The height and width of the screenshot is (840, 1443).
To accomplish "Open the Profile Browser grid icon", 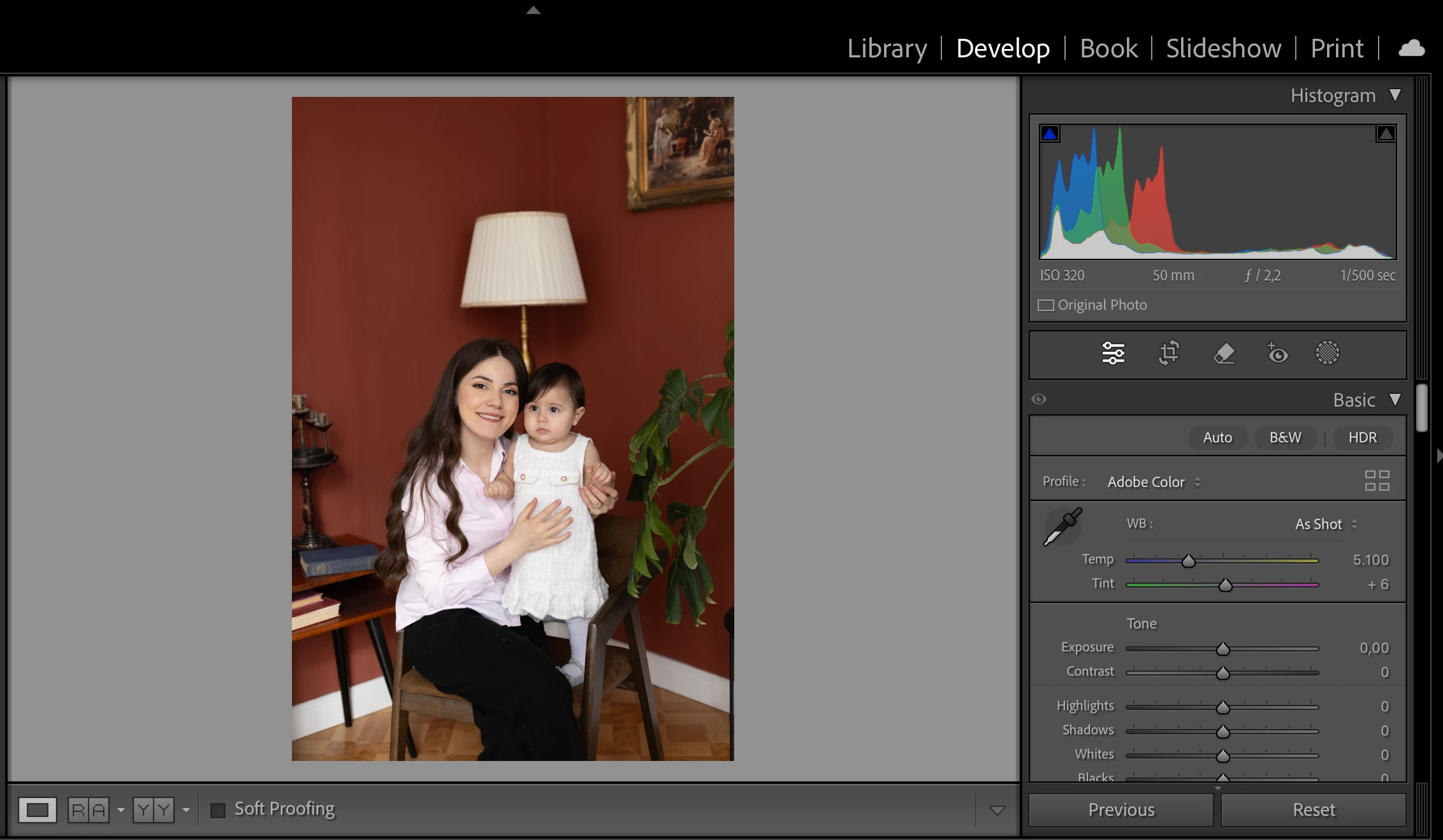I will (x=1377, y=481).
